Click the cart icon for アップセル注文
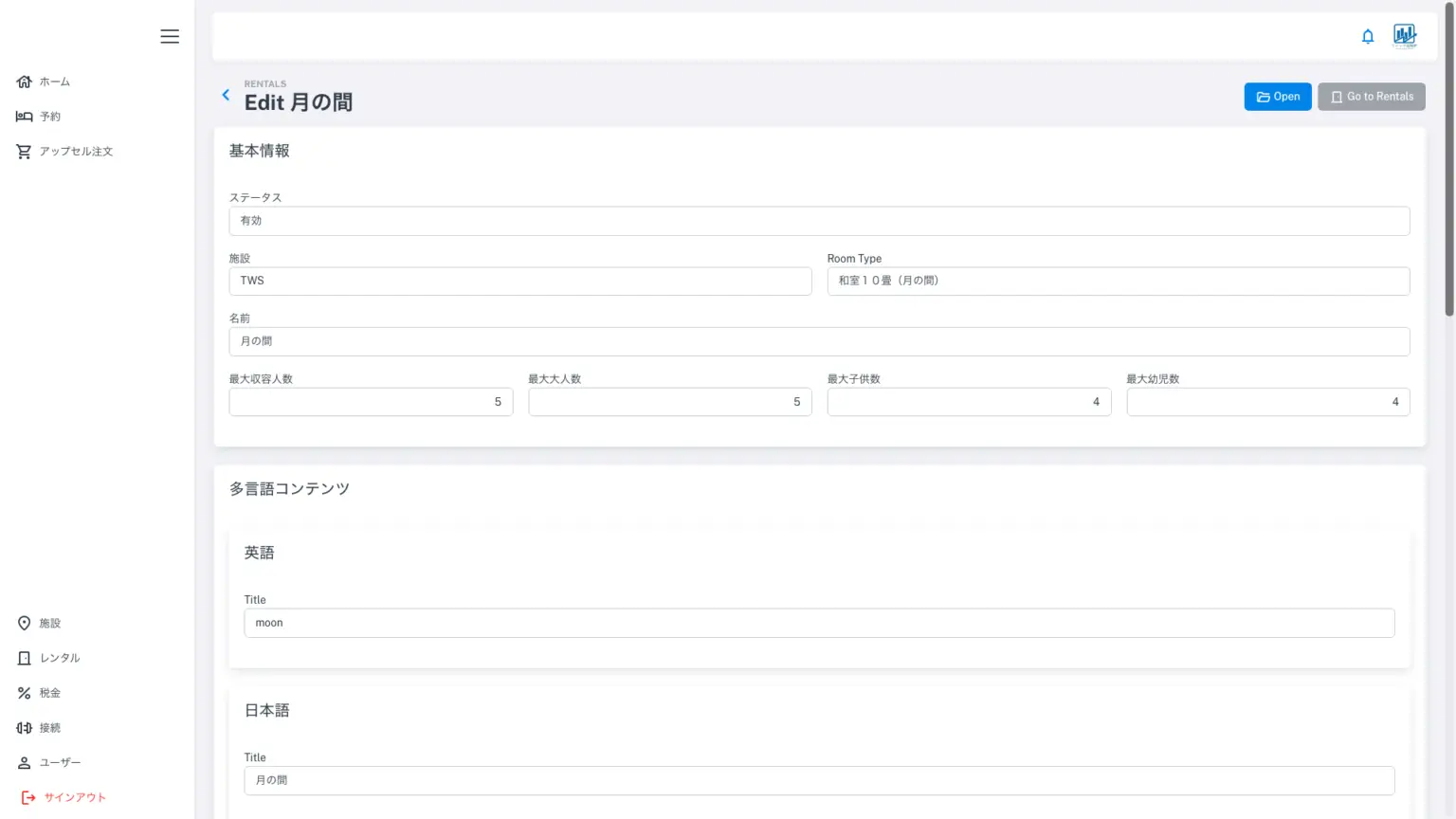 25,152
